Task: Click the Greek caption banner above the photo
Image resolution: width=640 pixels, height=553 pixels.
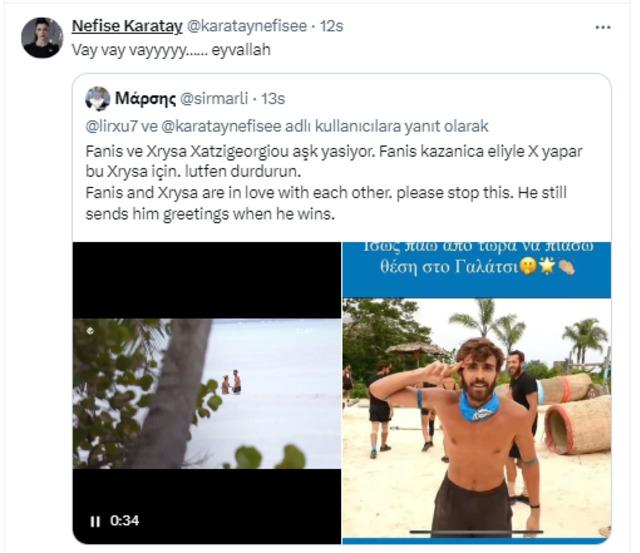Action: [476, 268]
